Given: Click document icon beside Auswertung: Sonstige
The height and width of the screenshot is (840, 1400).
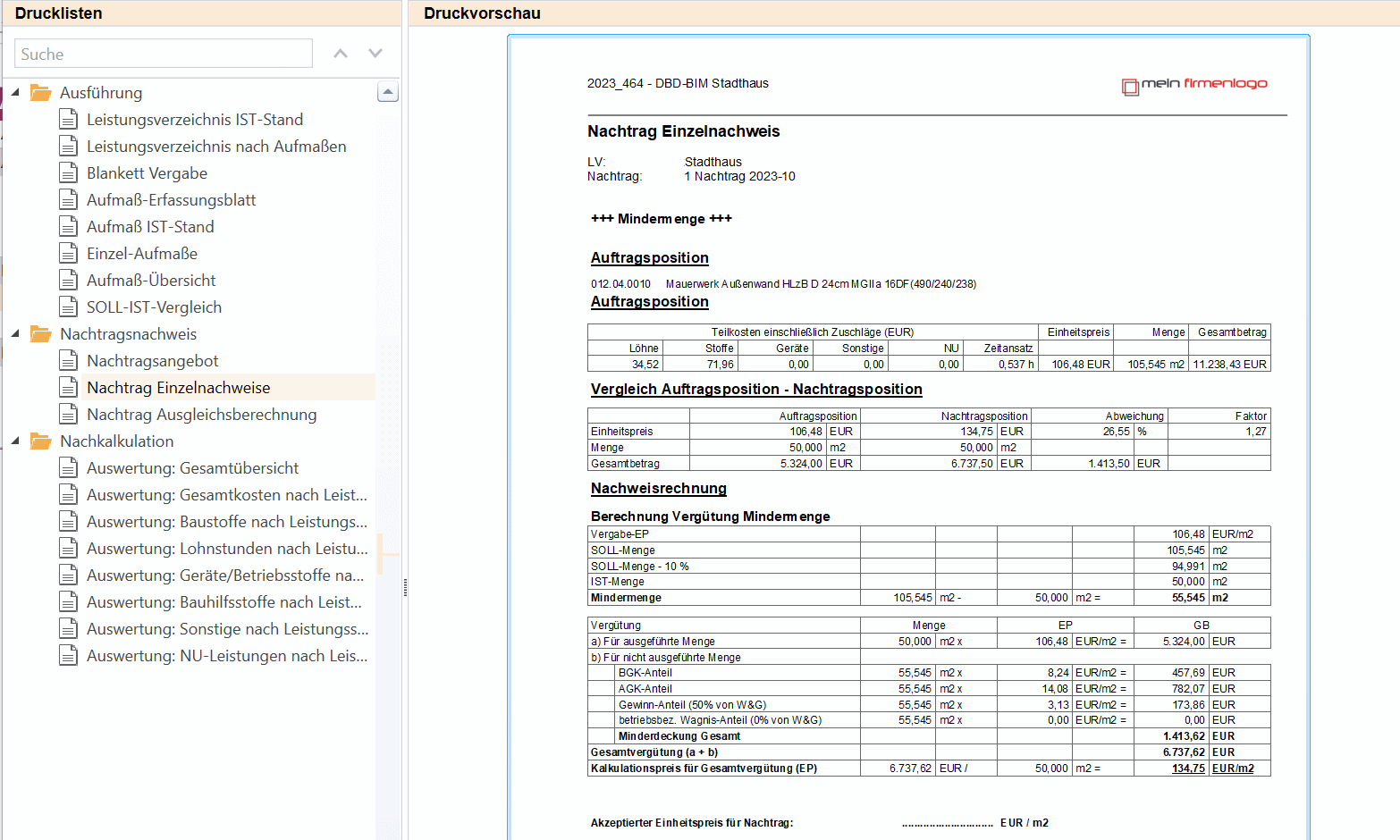Looking at the screenshot, I should point(68,628).
